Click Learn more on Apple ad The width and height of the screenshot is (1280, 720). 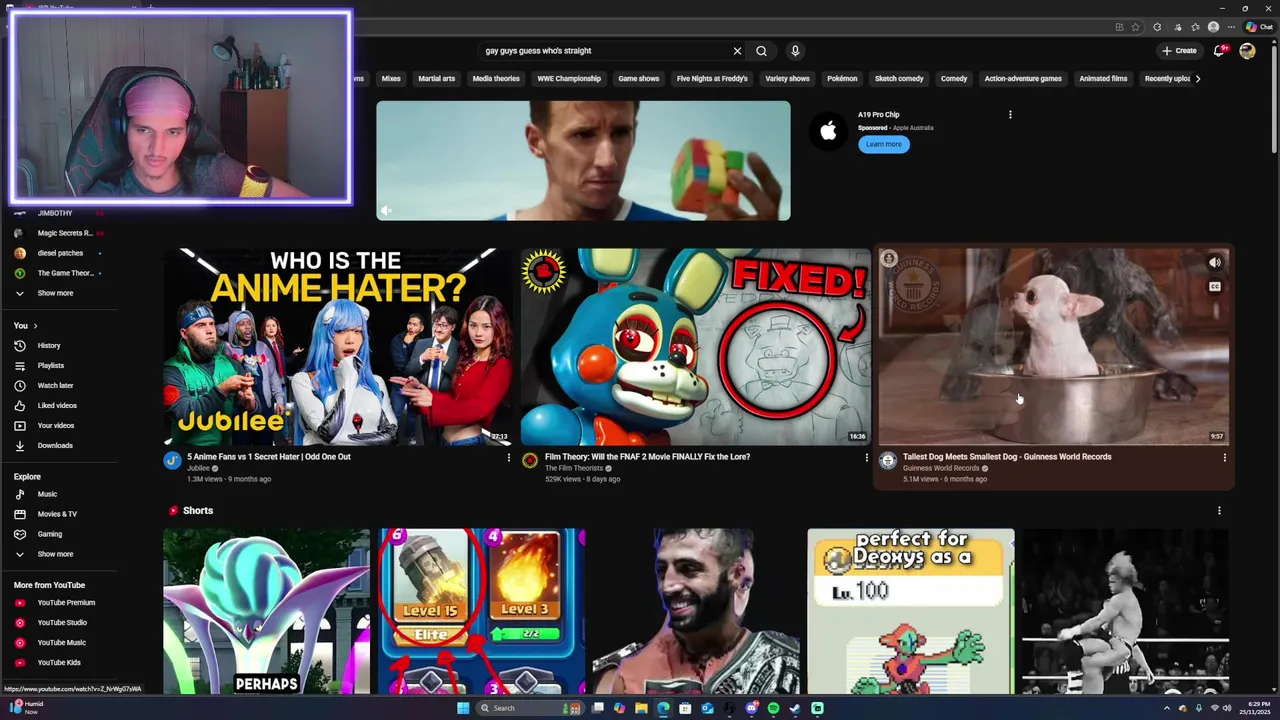tap(883, 144)
